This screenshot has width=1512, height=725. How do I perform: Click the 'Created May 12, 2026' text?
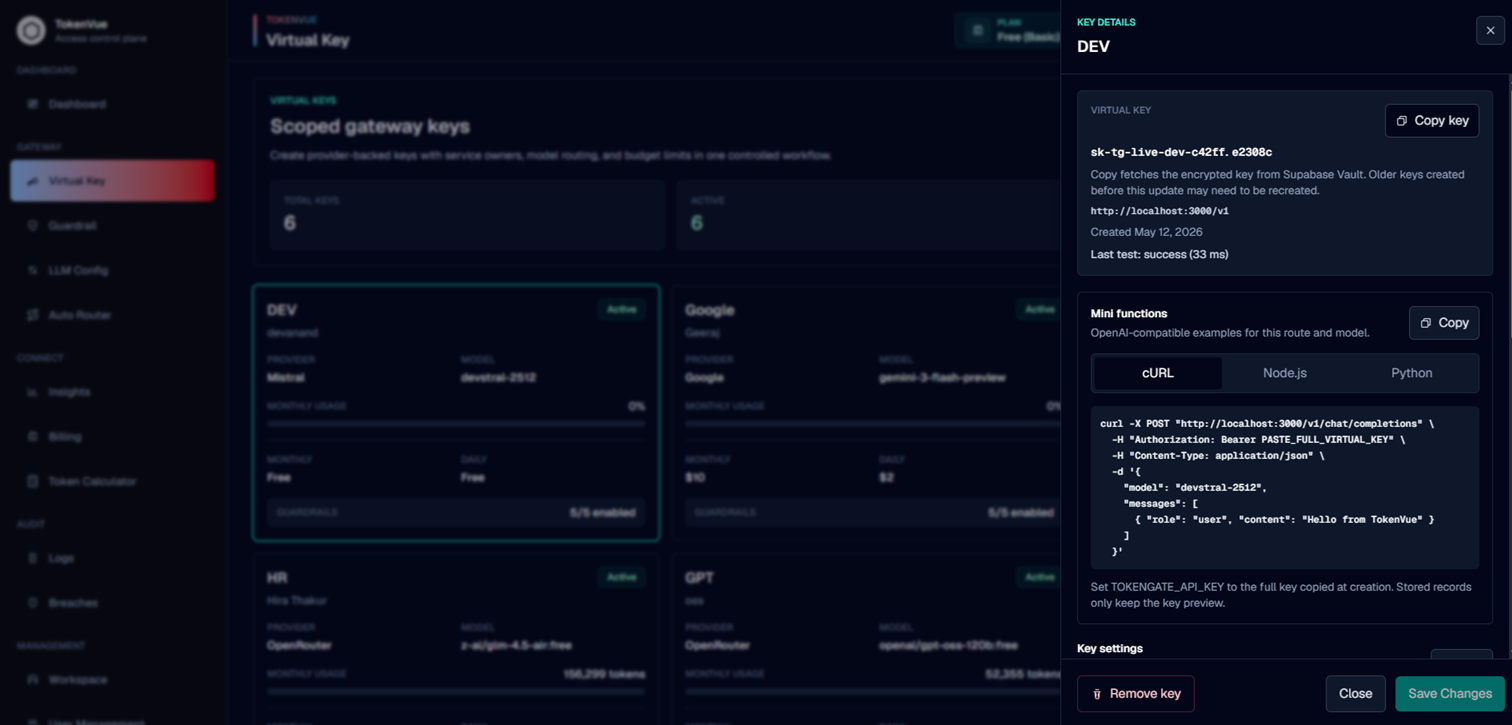[x=1146, y=232]
